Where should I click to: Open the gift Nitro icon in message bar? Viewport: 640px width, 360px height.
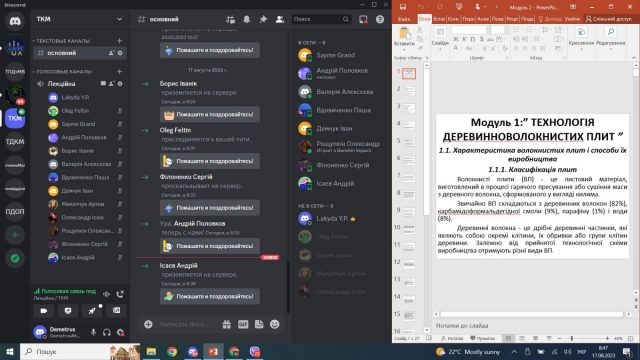(227, 324)
